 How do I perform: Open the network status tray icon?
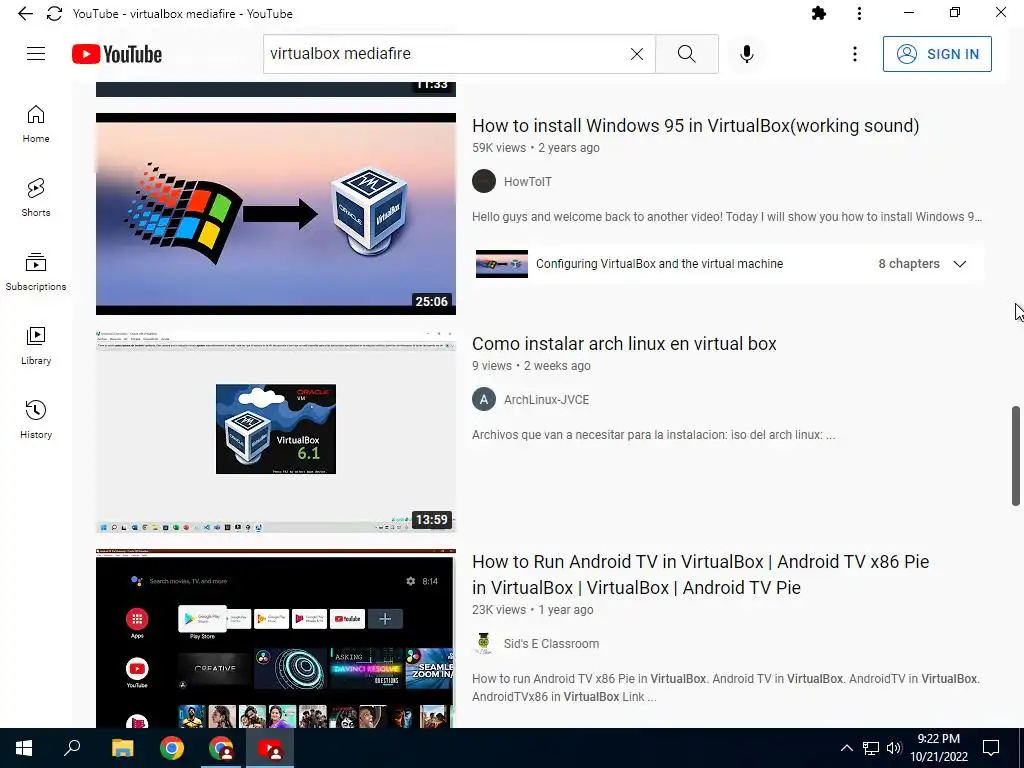click(x=871, y=748)
